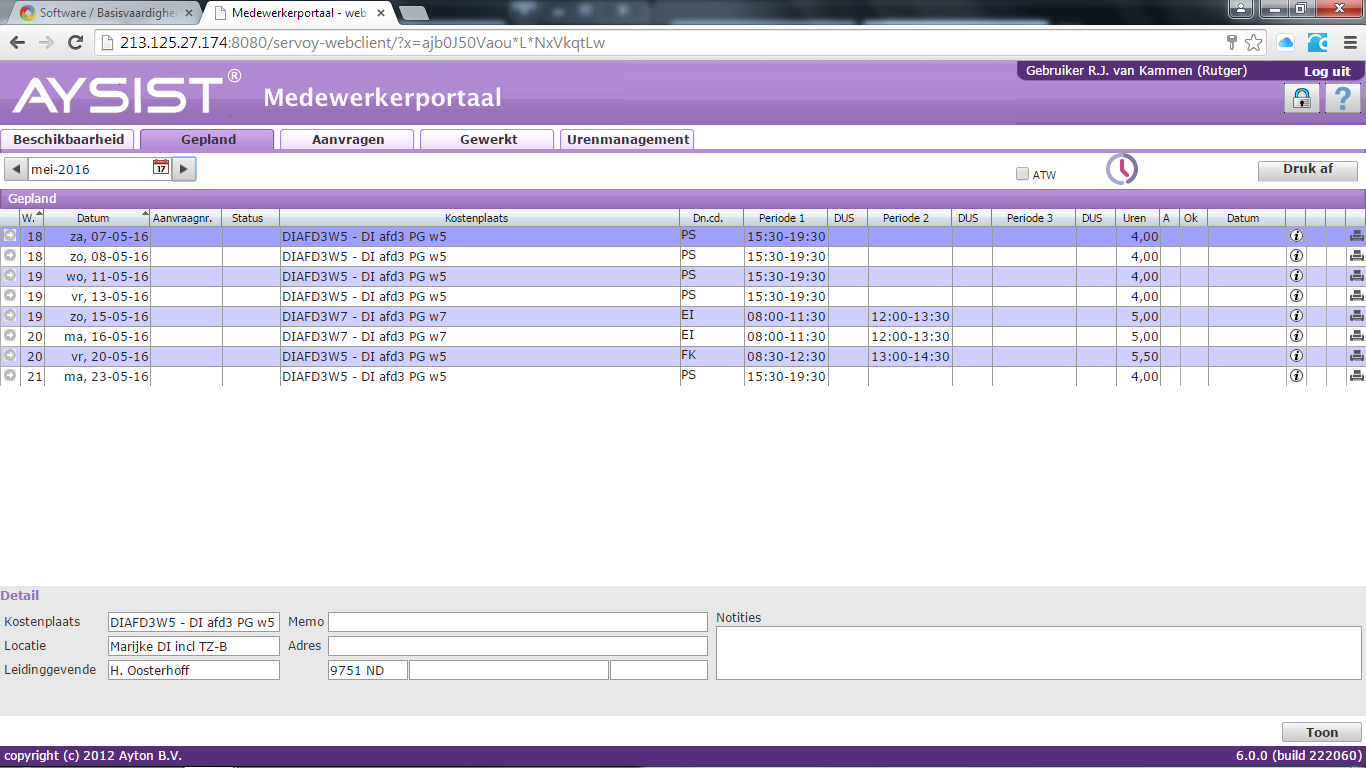Switch to the Software / Basisvaardighe browser tab
Image resolution: width=1366 pixels, height=768 pixels.
coord(105,13)
